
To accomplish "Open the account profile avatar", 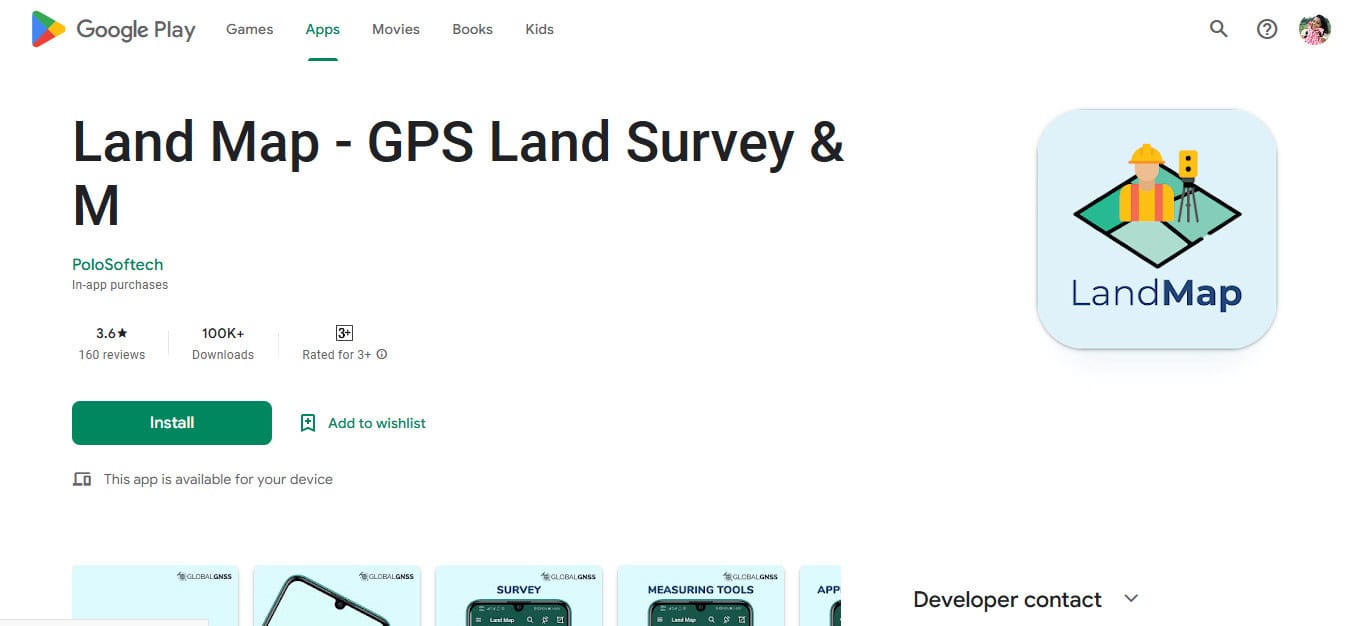I will click(x=1315, y=29).
